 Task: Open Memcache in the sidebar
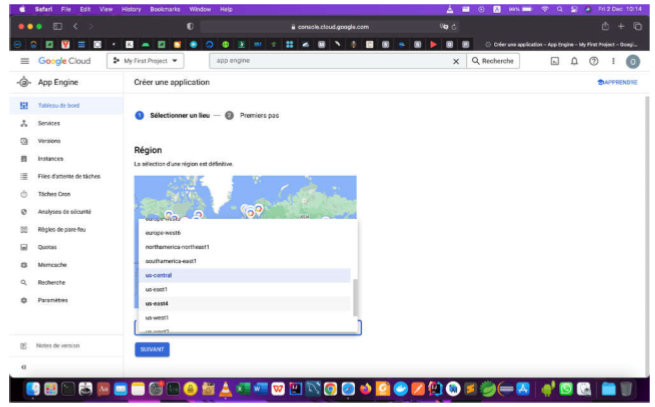point(52,265)
